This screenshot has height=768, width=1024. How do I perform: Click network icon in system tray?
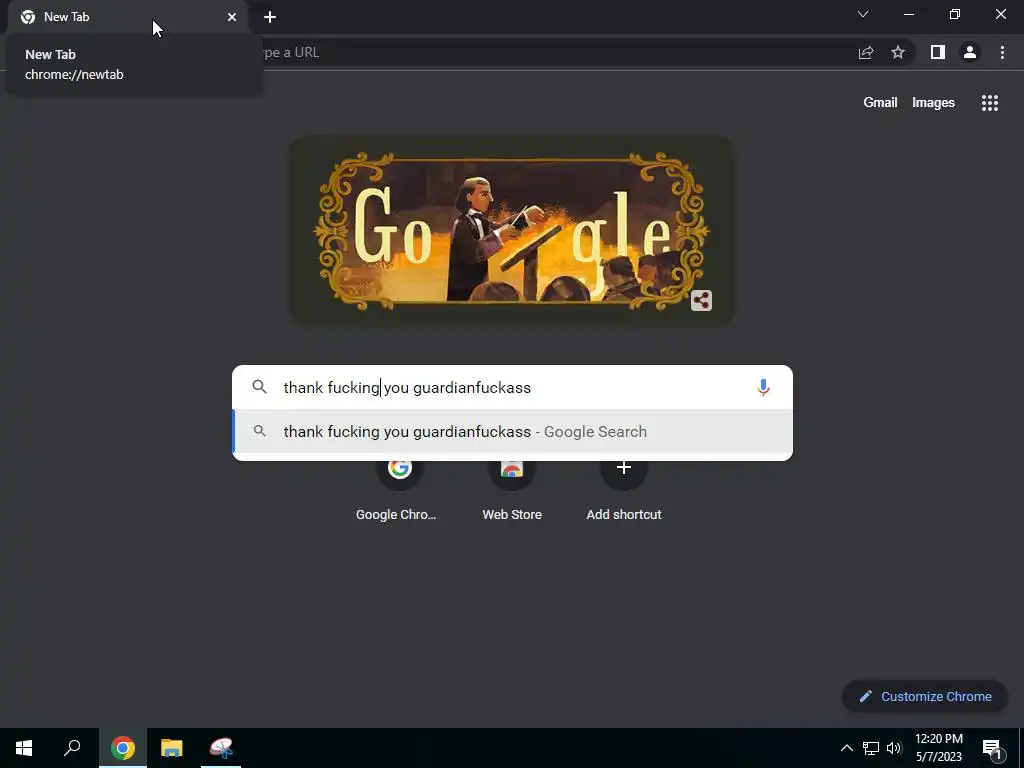(871, 748)
